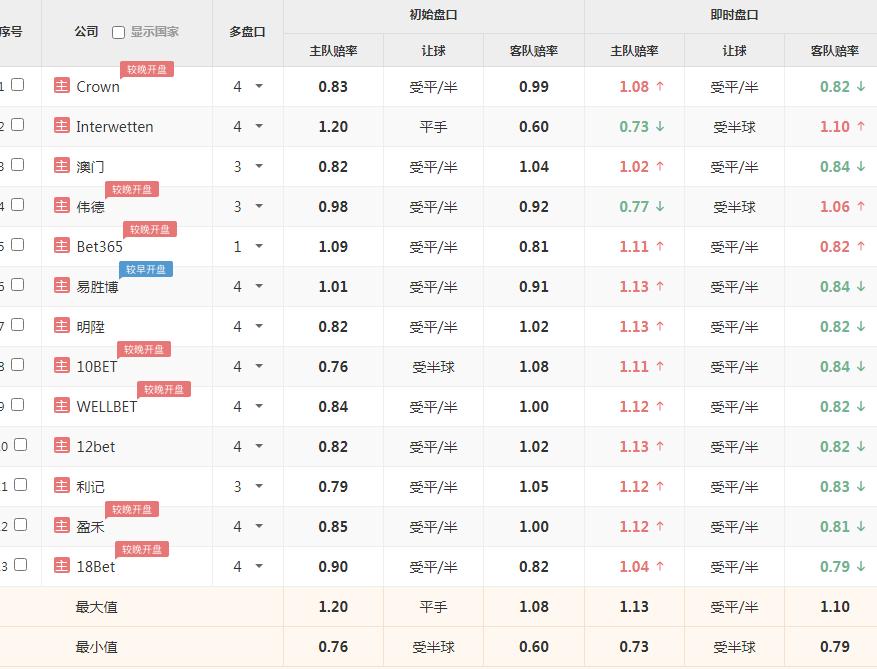This screenshot has width=877, height=669.
Task: Click the red 主 icon beside Crown
Action: (62, 86)
